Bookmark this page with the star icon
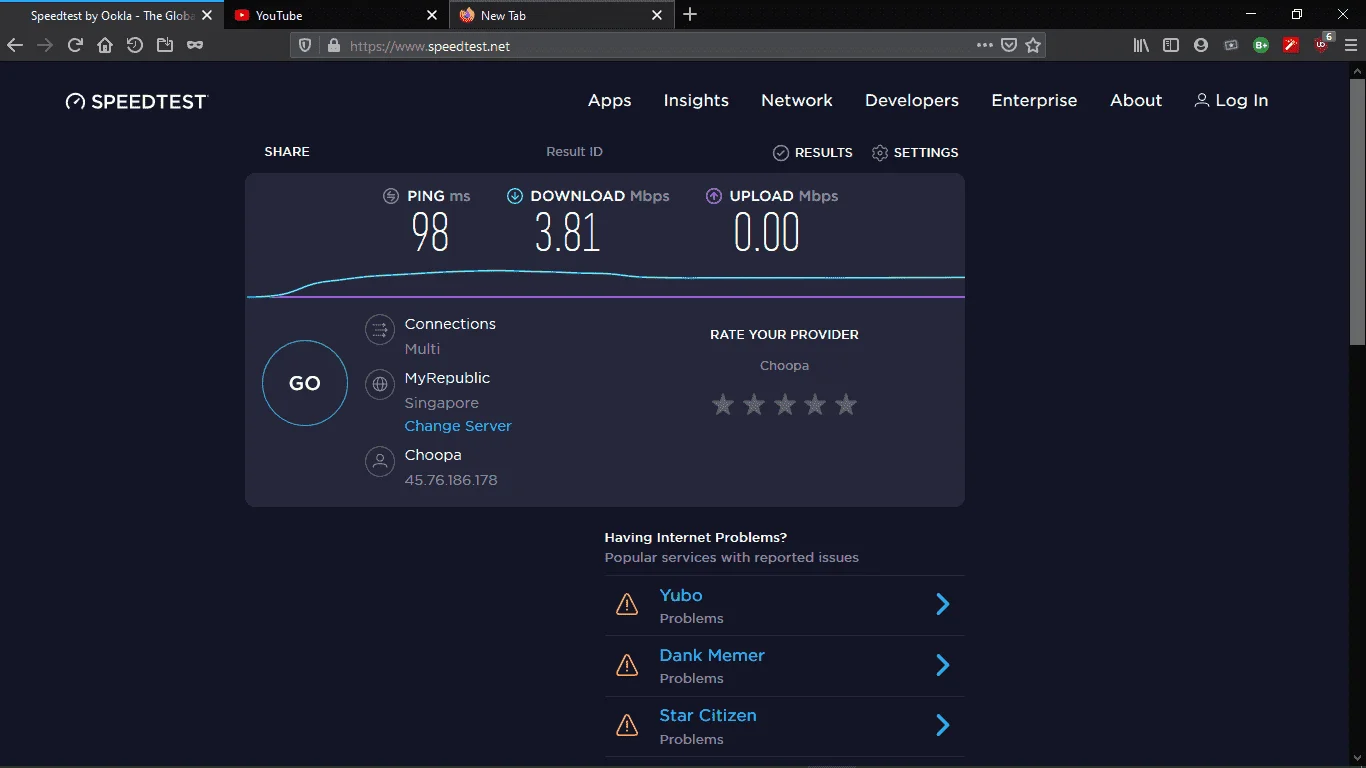This screenshot has height=768, width=1366. (x=1034, y=45)
